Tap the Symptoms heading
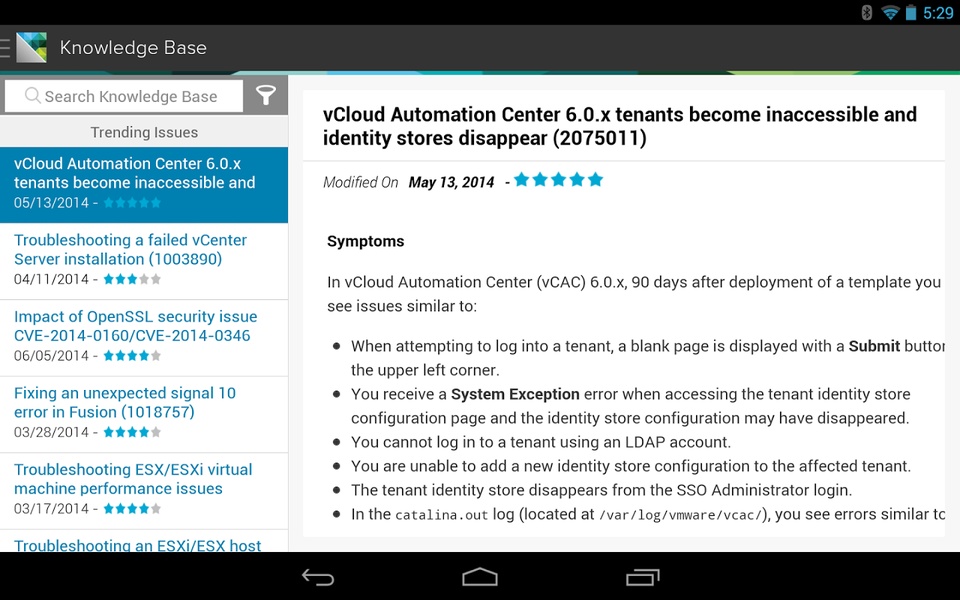Image resolution: width=960 pixels, height=600 pixels. [366, 241]
